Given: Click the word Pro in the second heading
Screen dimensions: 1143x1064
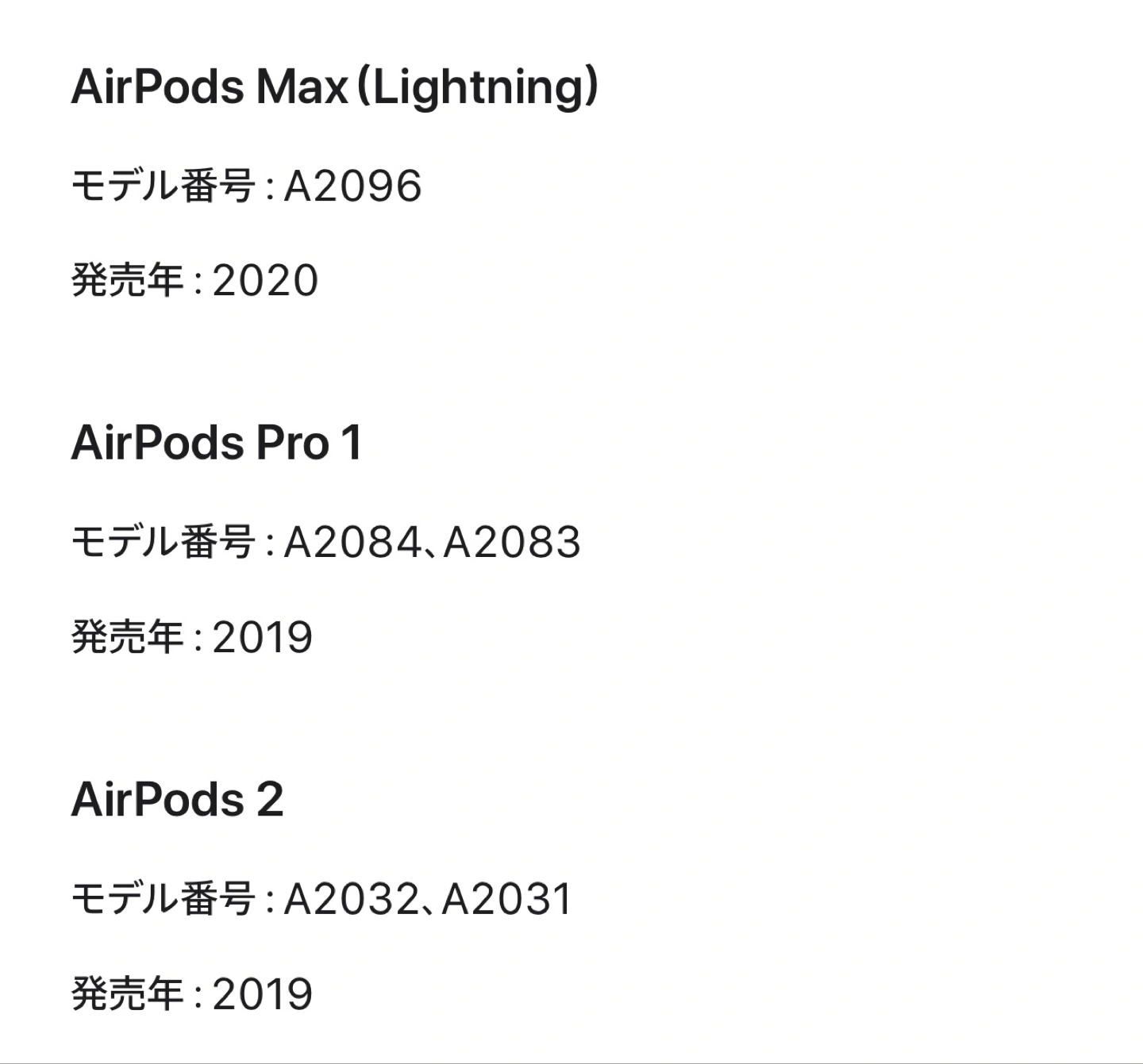Looking at the screenshot, I should (281, 442).
